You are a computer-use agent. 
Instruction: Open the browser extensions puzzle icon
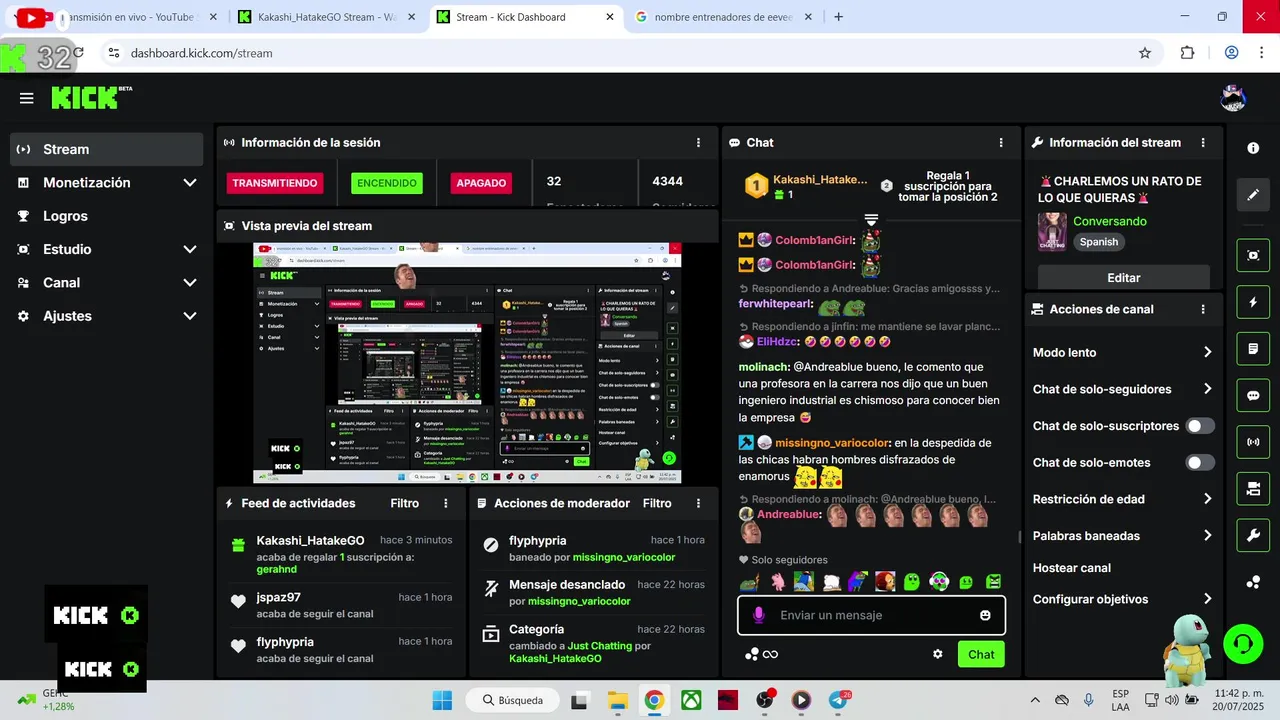(1187, 53)
